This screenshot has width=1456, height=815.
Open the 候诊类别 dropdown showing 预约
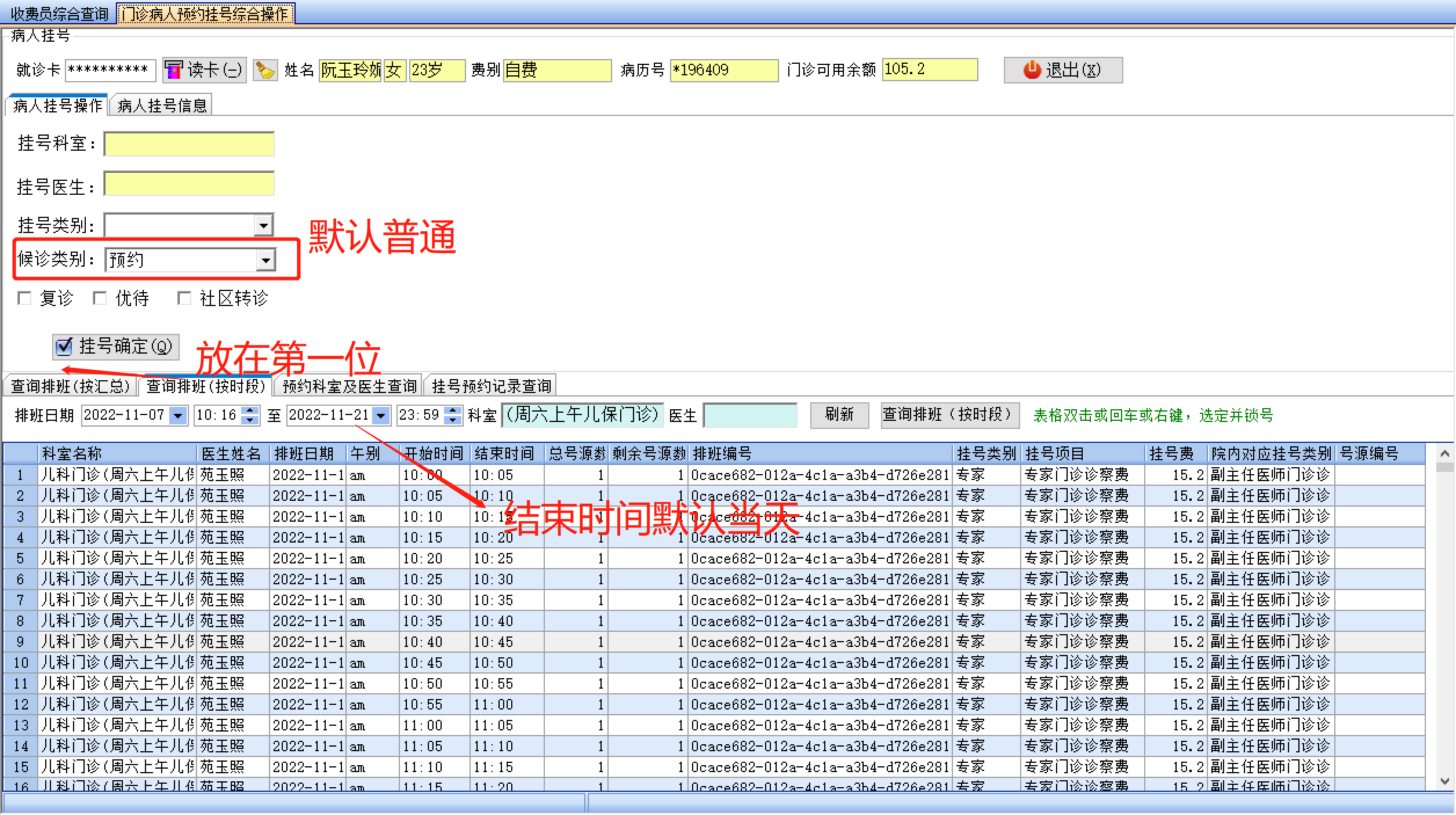[265, 260]
